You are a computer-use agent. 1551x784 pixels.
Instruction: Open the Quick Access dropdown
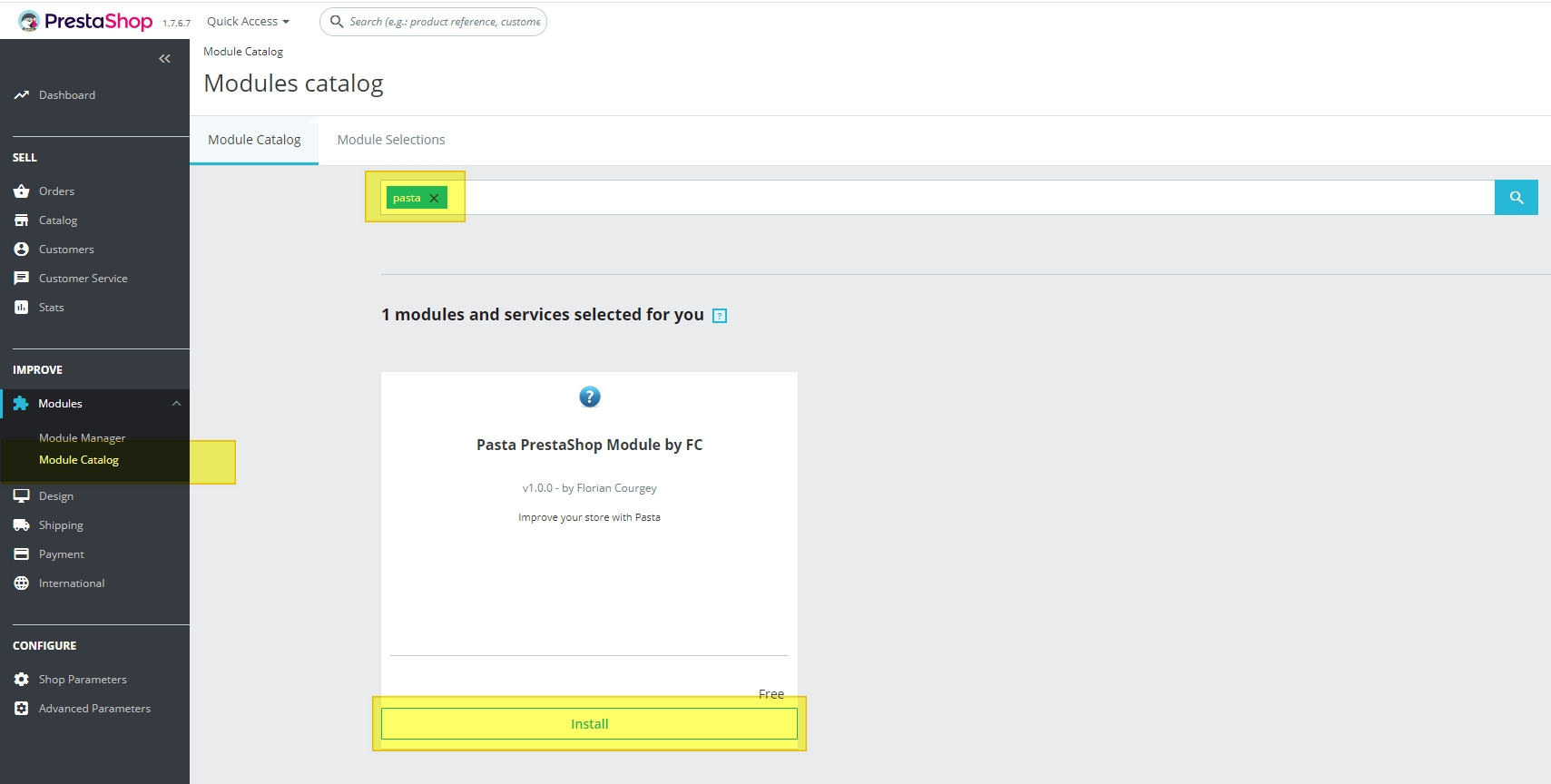pos(248,22)
